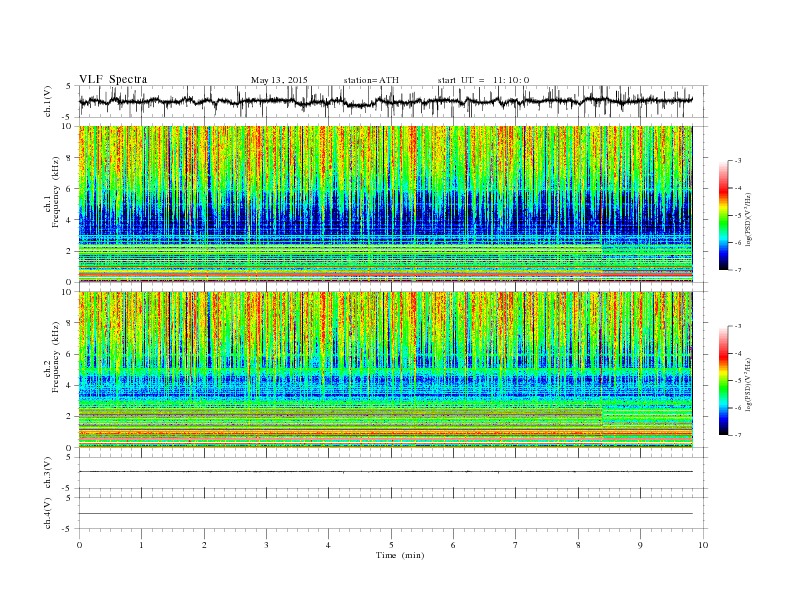Click the "VLF Spectra" plot title

pos(113,79)
